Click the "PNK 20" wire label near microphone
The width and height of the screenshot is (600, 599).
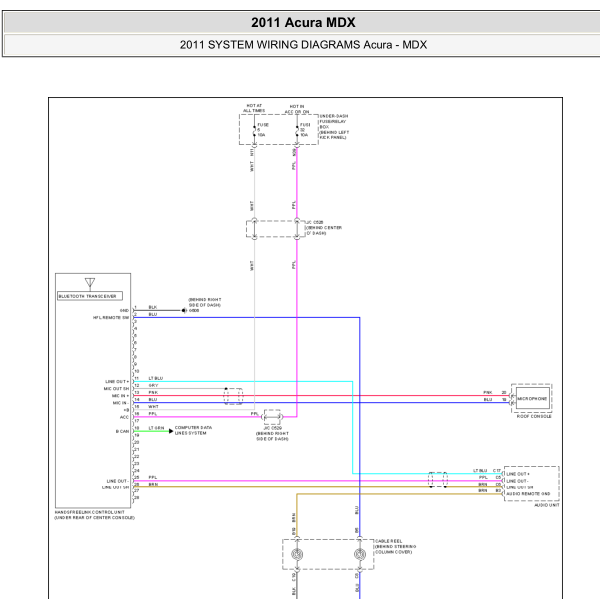[495, 393]
